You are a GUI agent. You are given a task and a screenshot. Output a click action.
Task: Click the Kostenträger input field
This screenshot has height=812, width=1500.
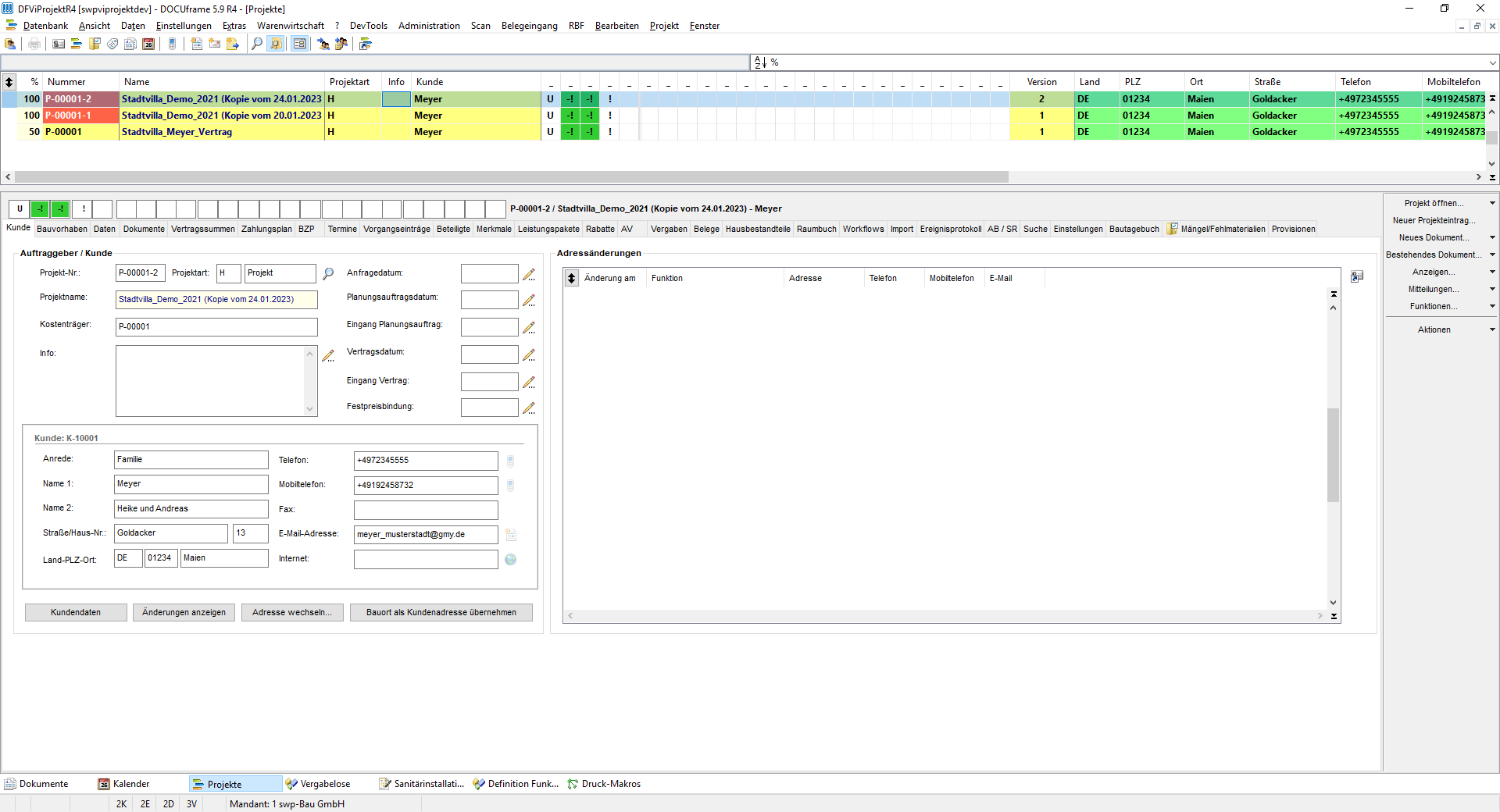(x=216, y=327)
